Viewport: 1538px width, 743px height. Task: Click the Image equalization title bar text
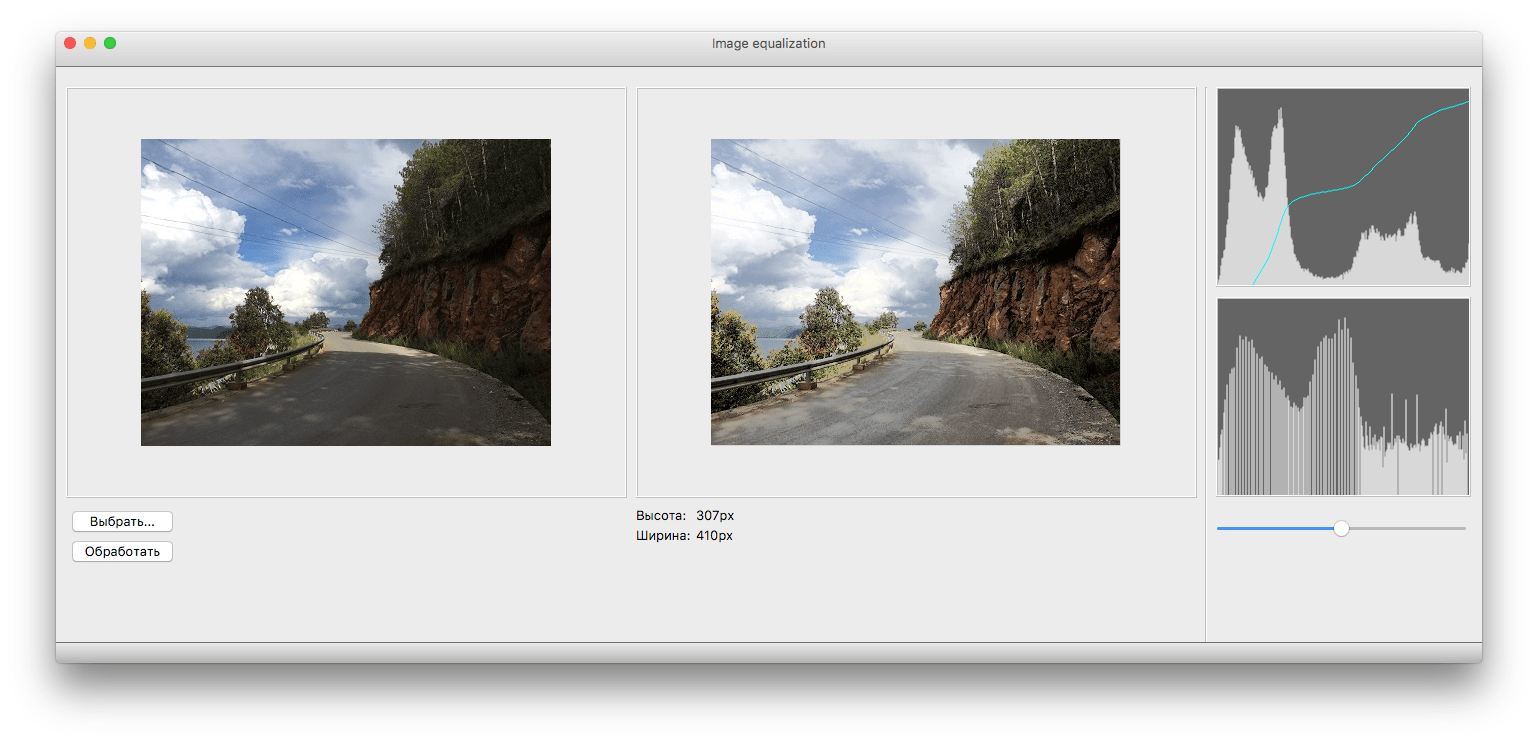768,43
